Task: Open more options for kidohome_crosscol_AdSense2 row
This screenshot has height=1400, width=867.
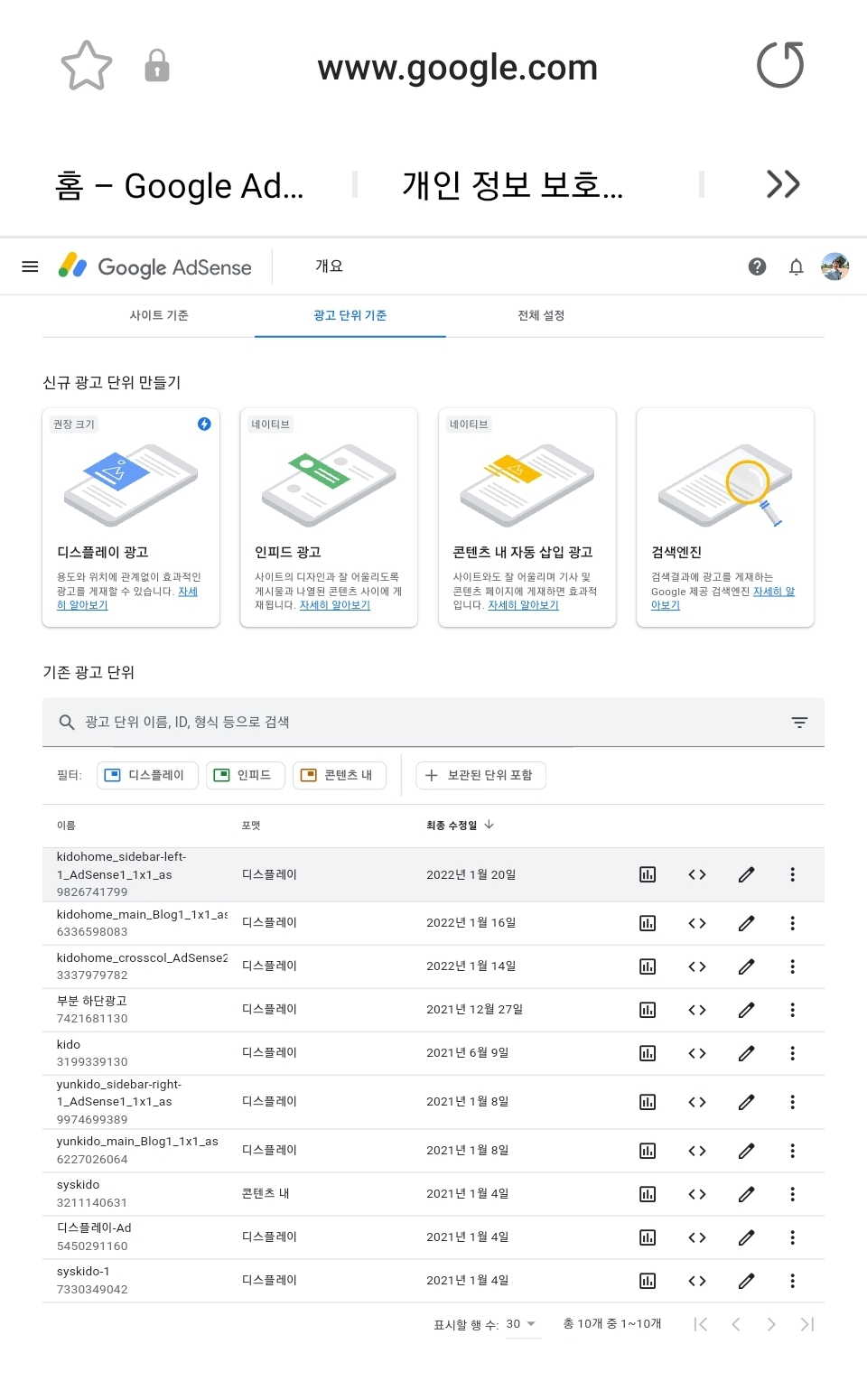Action: tap(793, 966)
